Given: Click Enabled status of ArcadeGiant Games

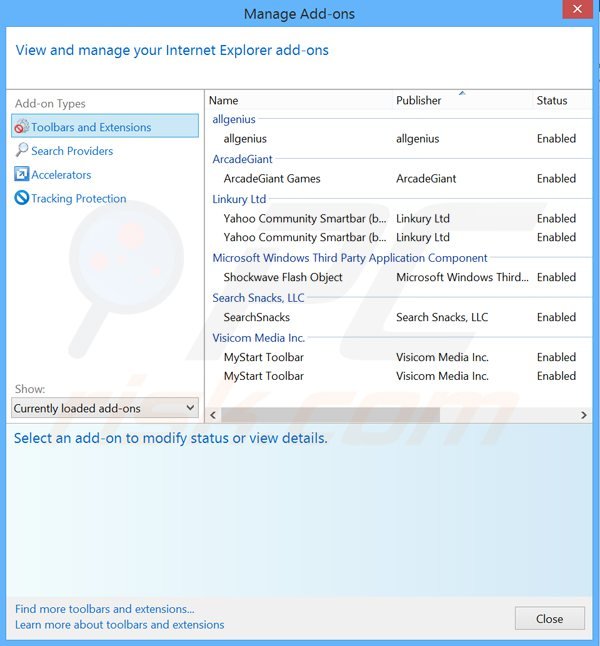Looking at the screenshot, I should [x=556, y=178].
